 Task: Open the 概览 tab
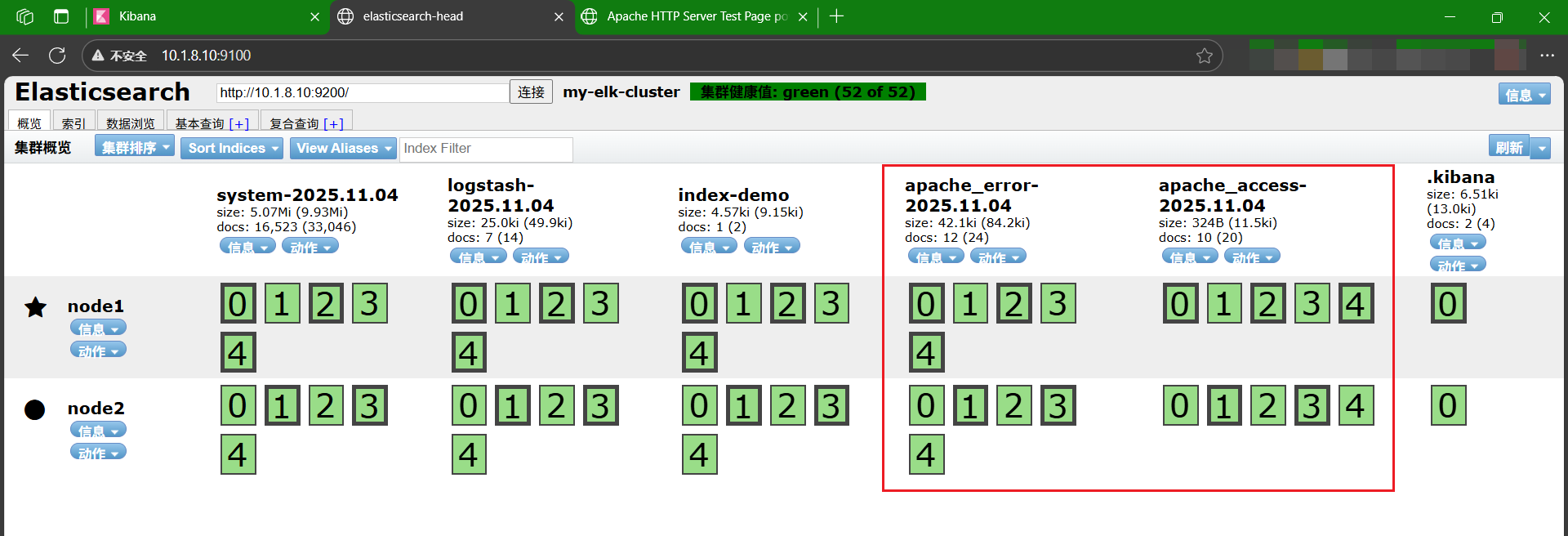coord(29,121)
